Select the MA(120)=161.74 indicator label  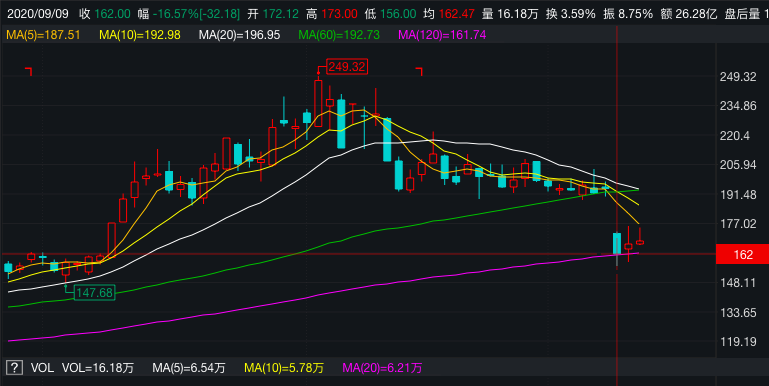click(x=442, y=35)
